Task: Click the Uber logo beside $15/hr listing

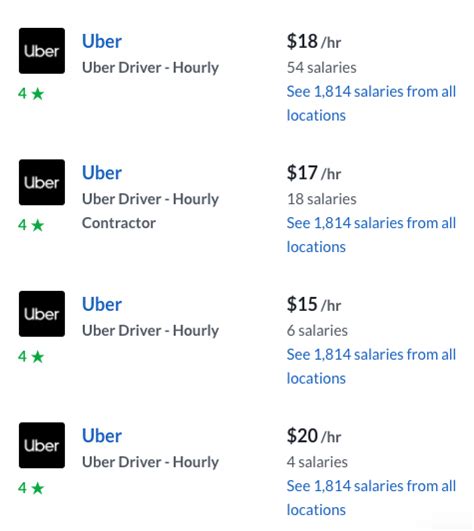Action: pyautogui.click(x=42, y=314)
